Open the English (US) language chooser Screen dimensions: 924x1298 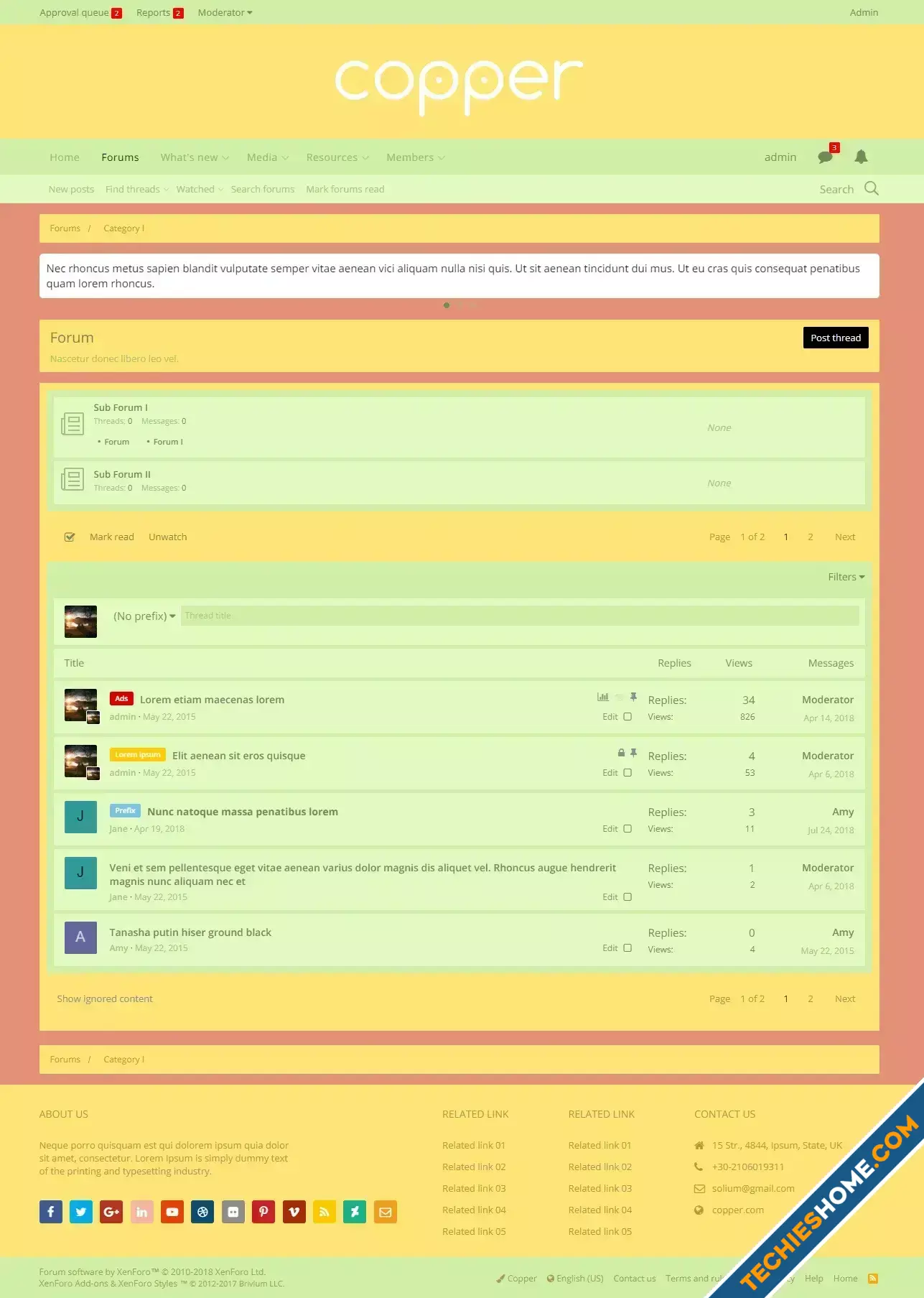pos(575,1278)
